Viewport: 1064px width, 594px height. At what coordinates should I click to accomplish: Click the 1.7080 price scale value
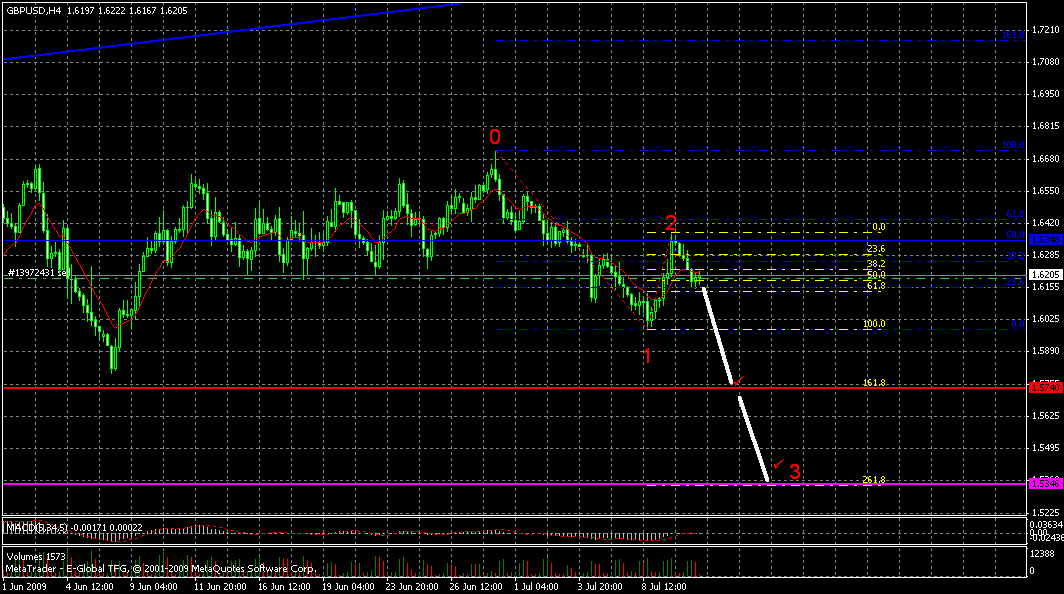click(x=1046, y=62)
